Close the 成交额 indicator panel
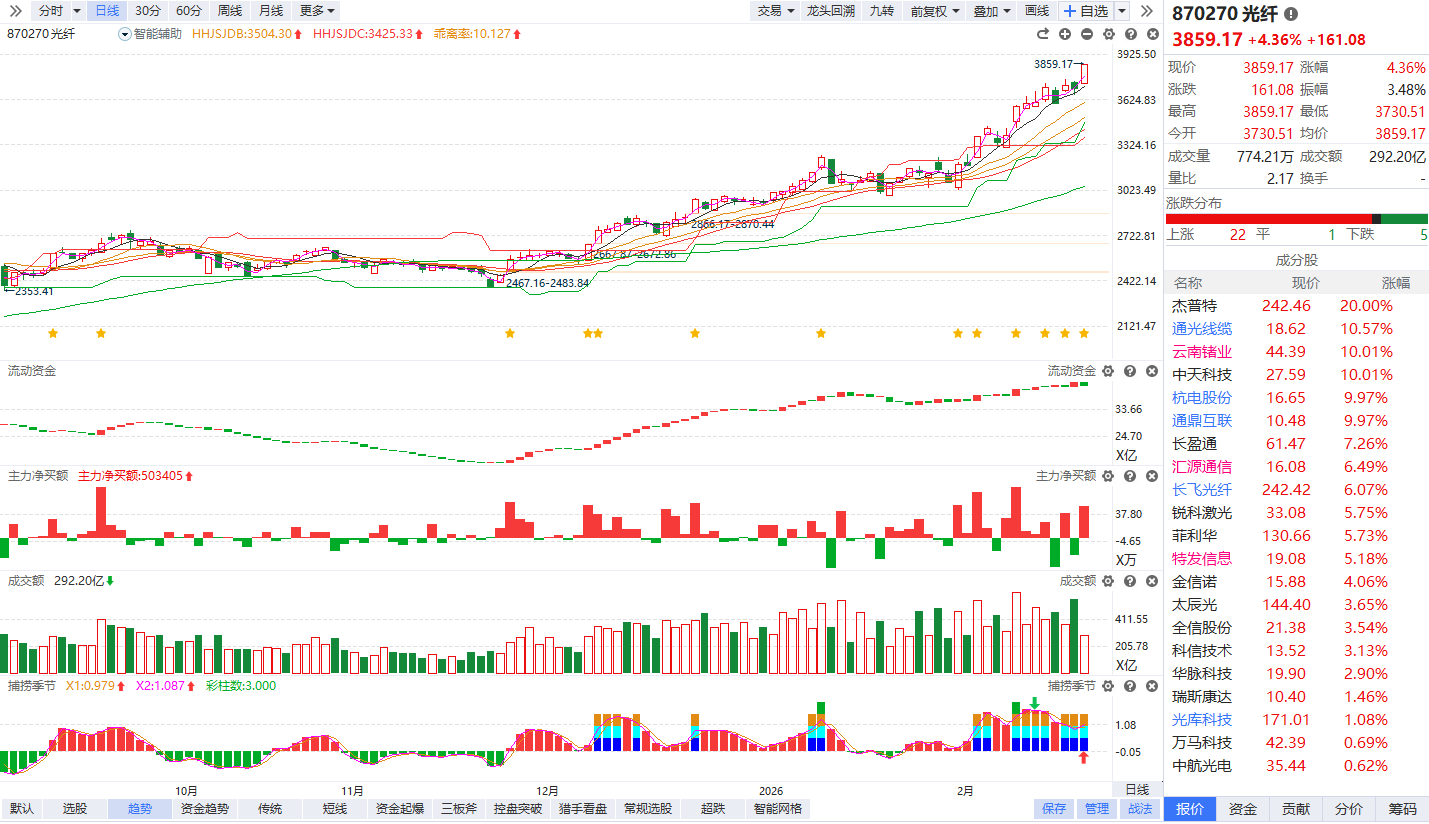This screenshot has height=824, width=1429. [x=1150, y=581]
